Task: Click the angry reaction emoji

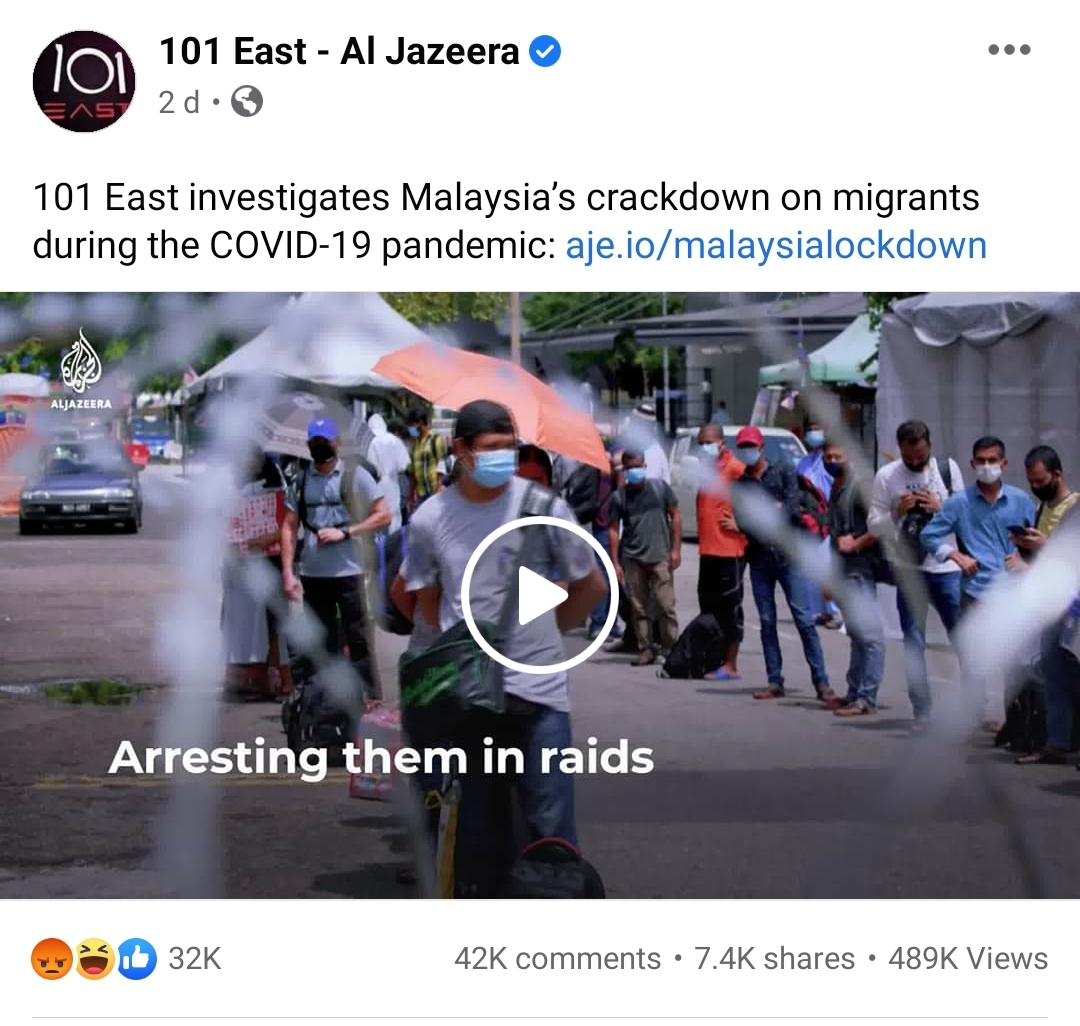Action: 52,959
